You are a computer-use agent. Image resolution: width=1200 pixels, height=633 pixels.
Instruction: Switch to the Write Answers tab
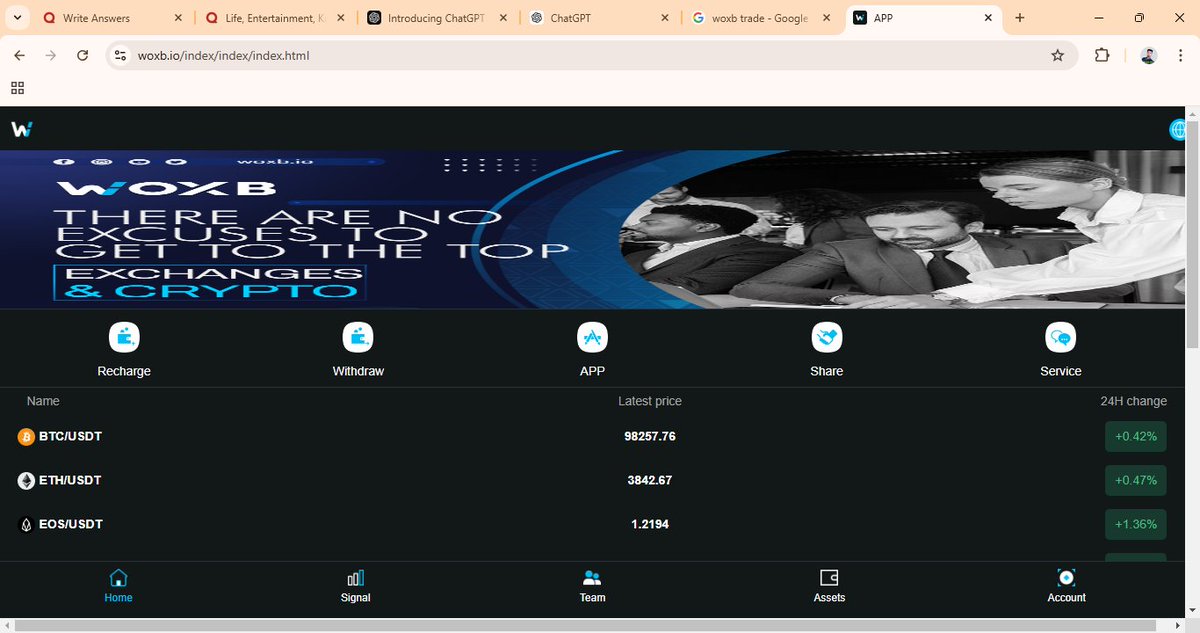[x=112, y=18]
